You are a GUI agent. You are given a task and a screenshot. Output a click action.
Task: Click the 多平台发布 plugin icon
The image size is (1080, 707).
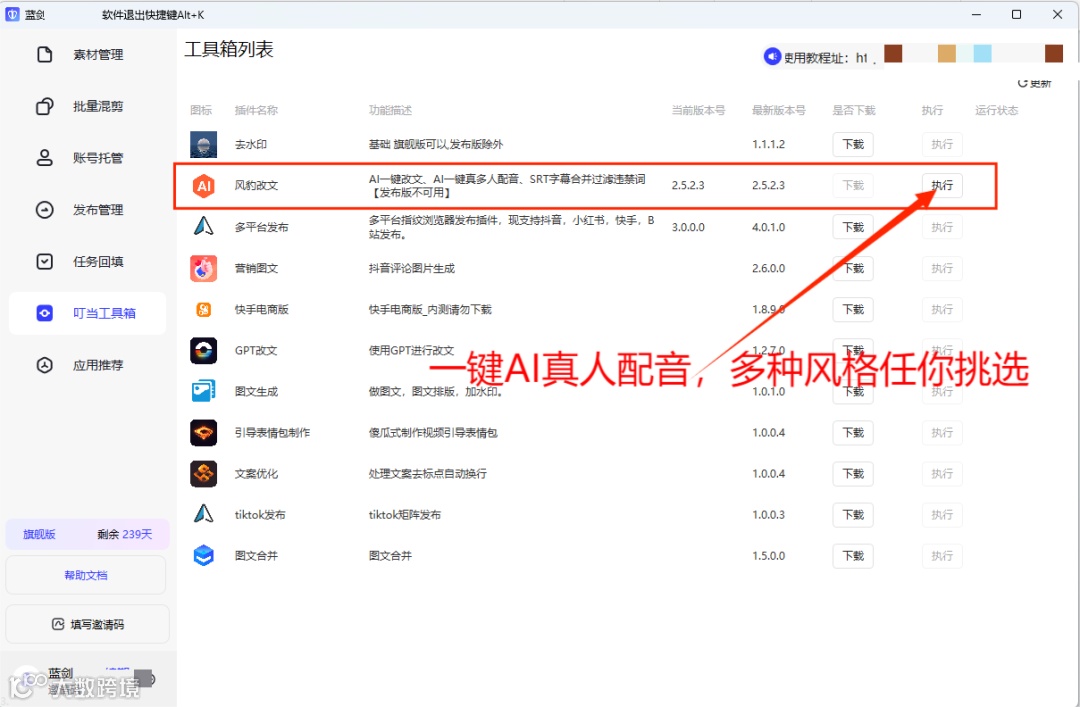point(203,226)
